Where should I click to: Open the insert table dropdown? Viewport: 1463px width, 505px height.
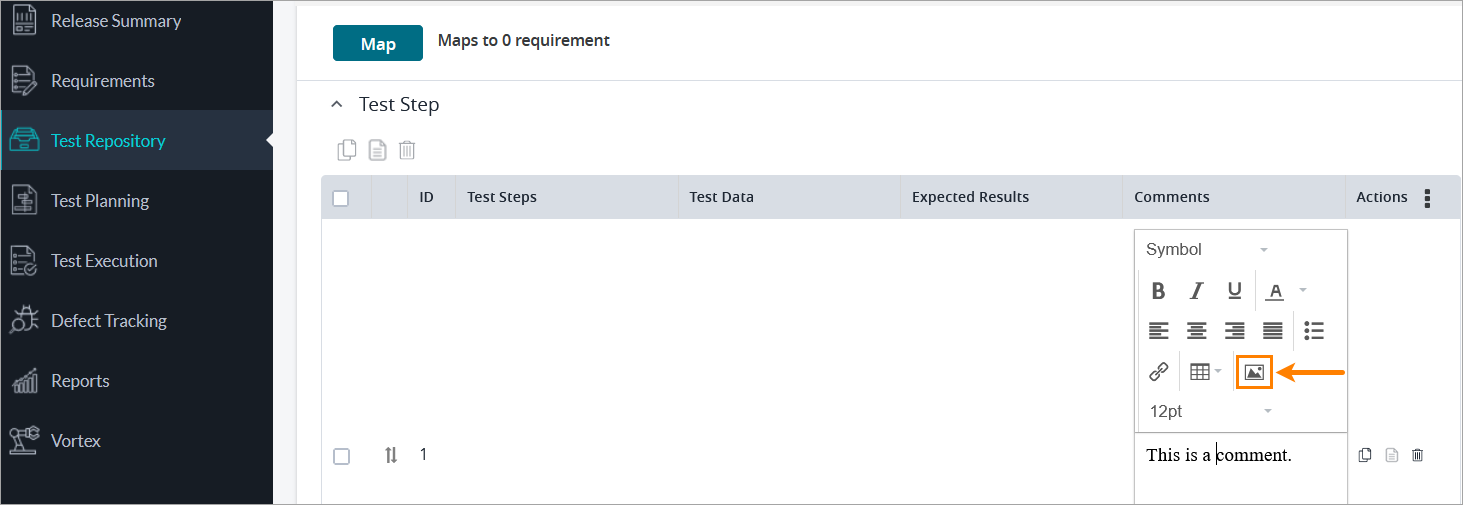coord(1205,372)
